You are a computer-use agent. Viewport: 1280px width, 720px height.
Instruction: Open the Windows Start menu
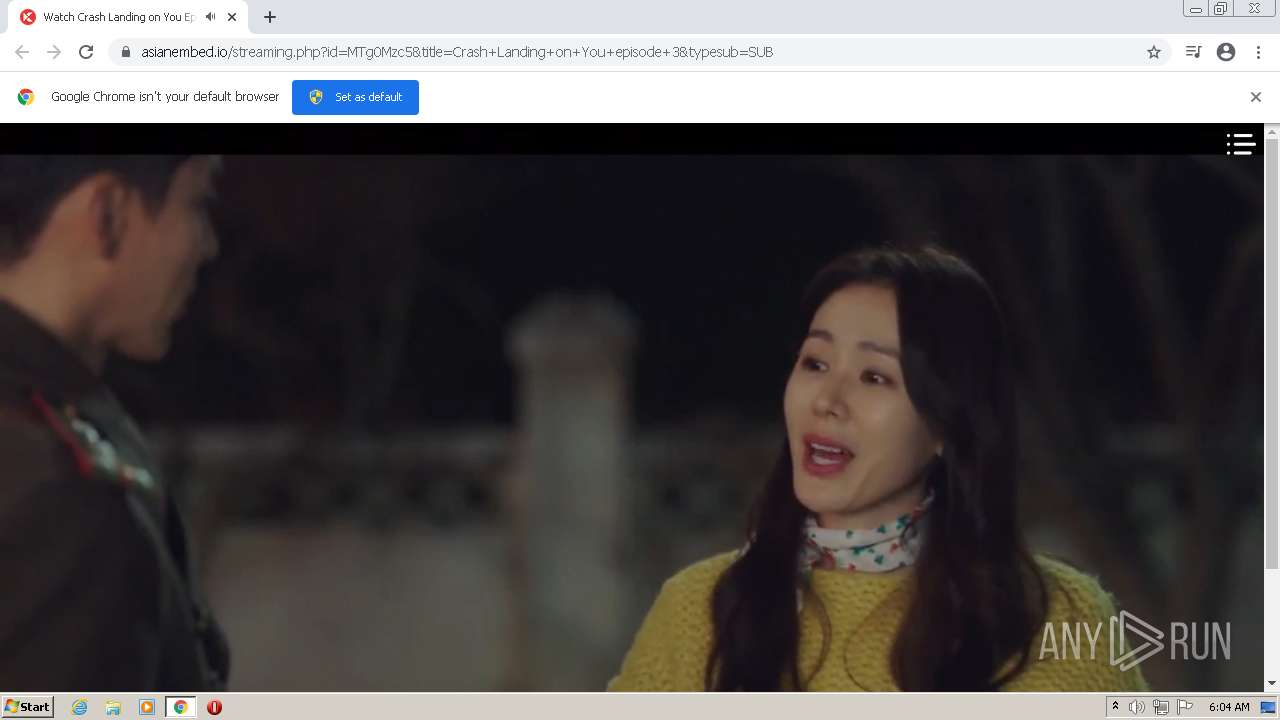coord(28,707)
